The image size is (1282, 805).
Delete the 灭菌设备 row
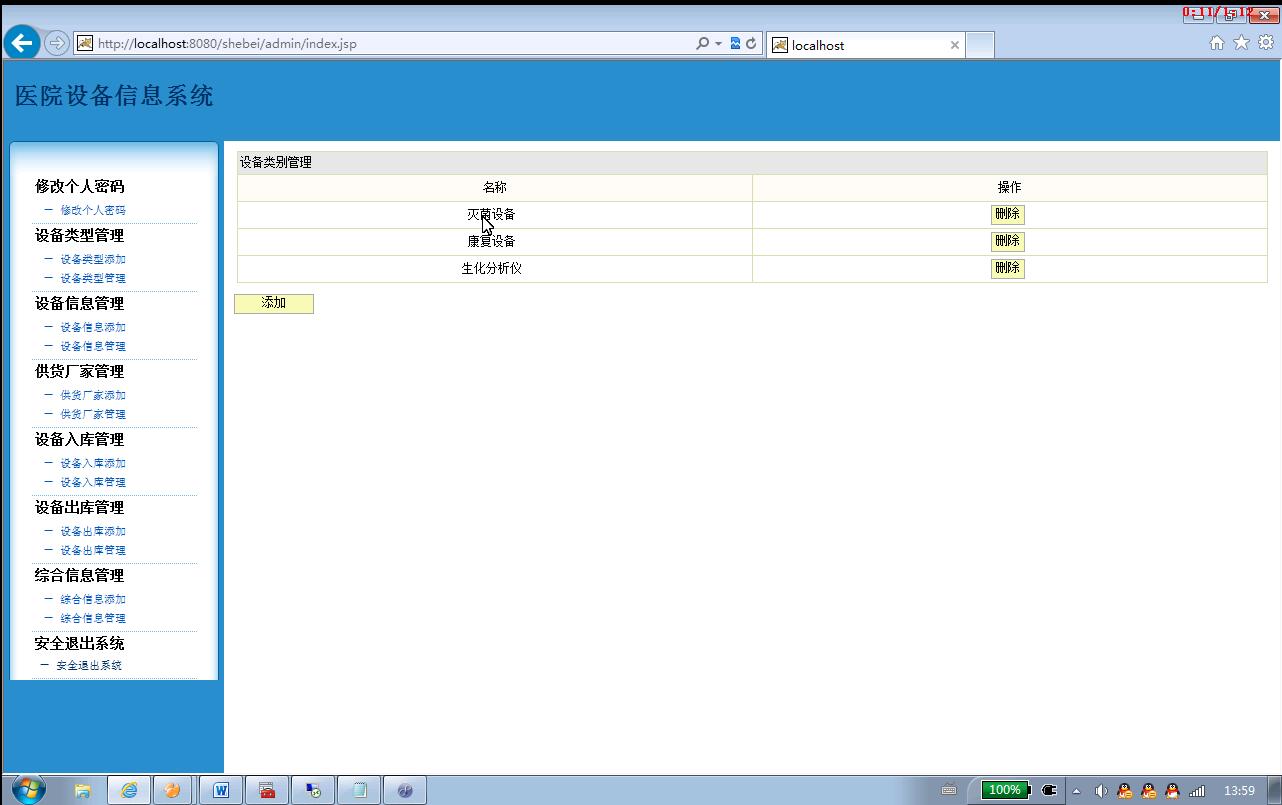tap(1007, 214)
